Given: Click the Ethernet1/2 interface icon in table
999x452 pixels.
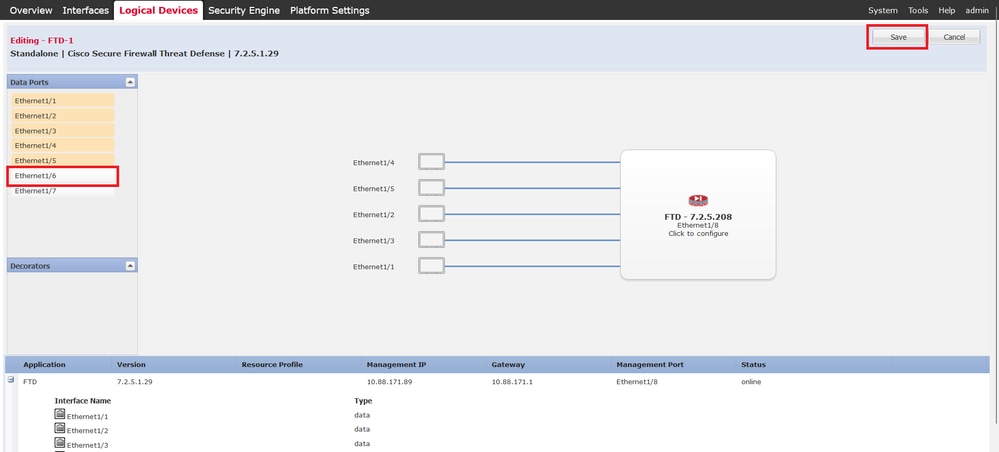Looking at the screenshot, I should click(60, 428).
